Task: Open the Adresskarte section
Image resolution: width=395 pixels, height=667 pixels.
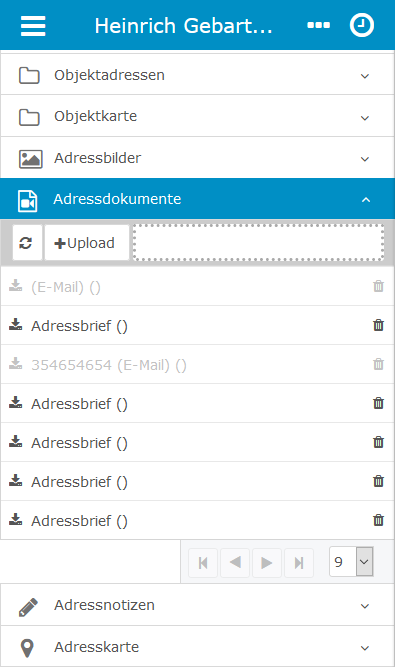Action: (197, 647)
